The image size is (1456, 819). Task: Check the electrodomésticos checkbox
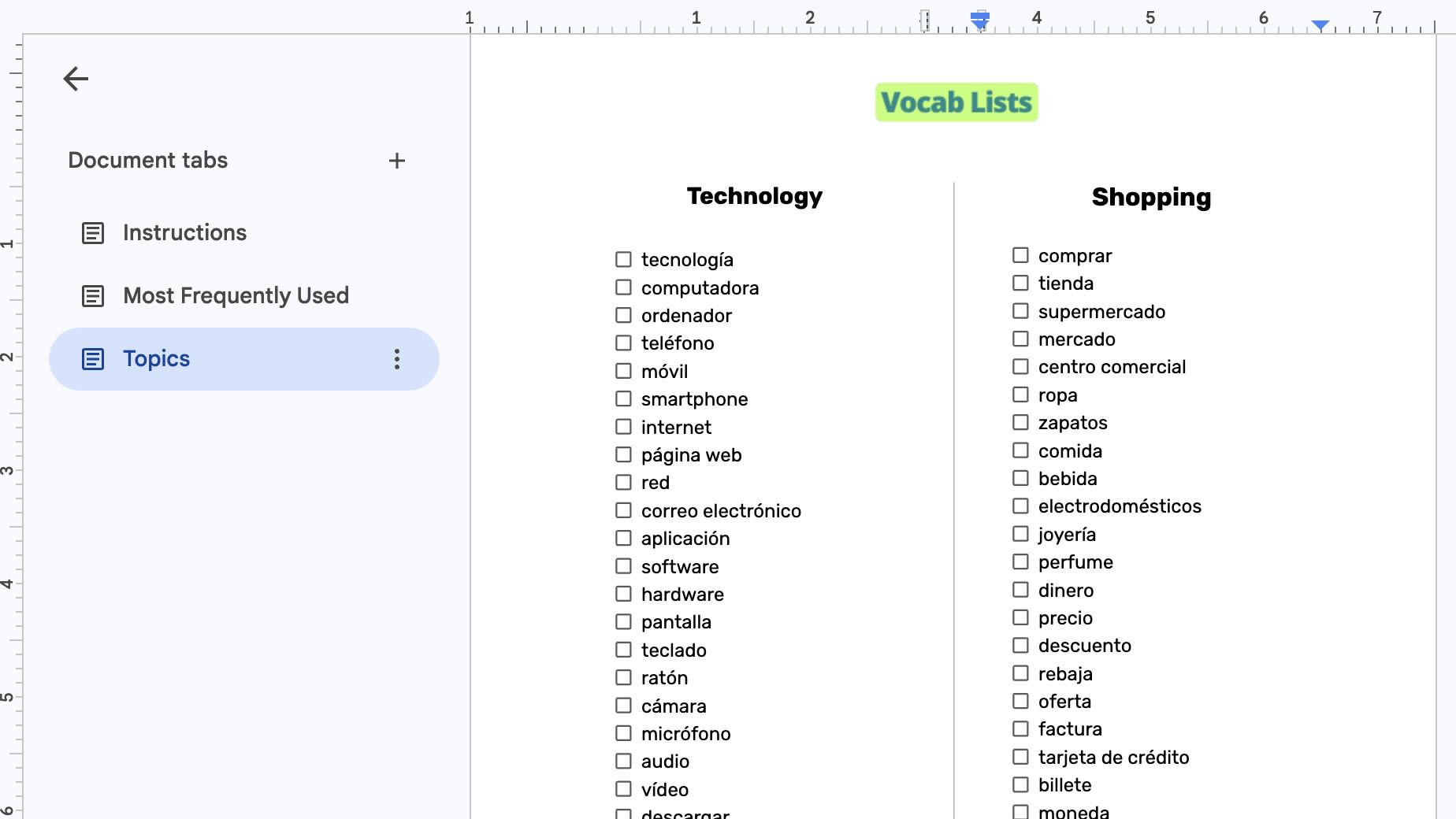coord(1020,506)
